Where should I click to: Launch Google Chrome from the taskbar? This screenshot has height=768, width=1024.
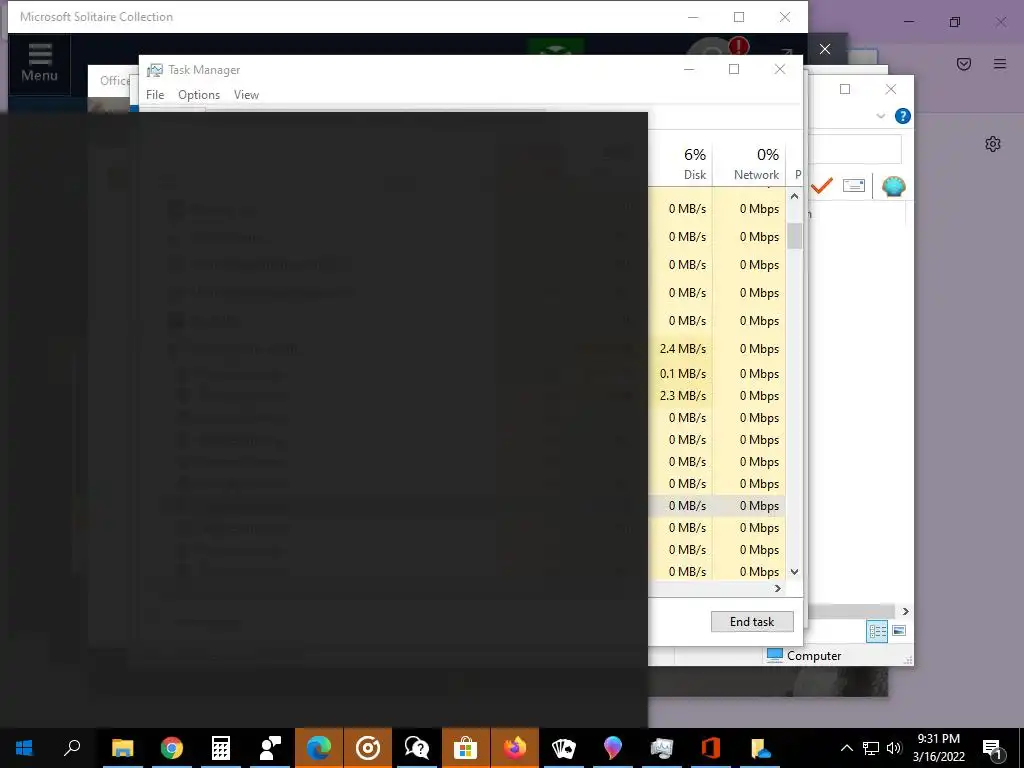(x=172, y=748)
